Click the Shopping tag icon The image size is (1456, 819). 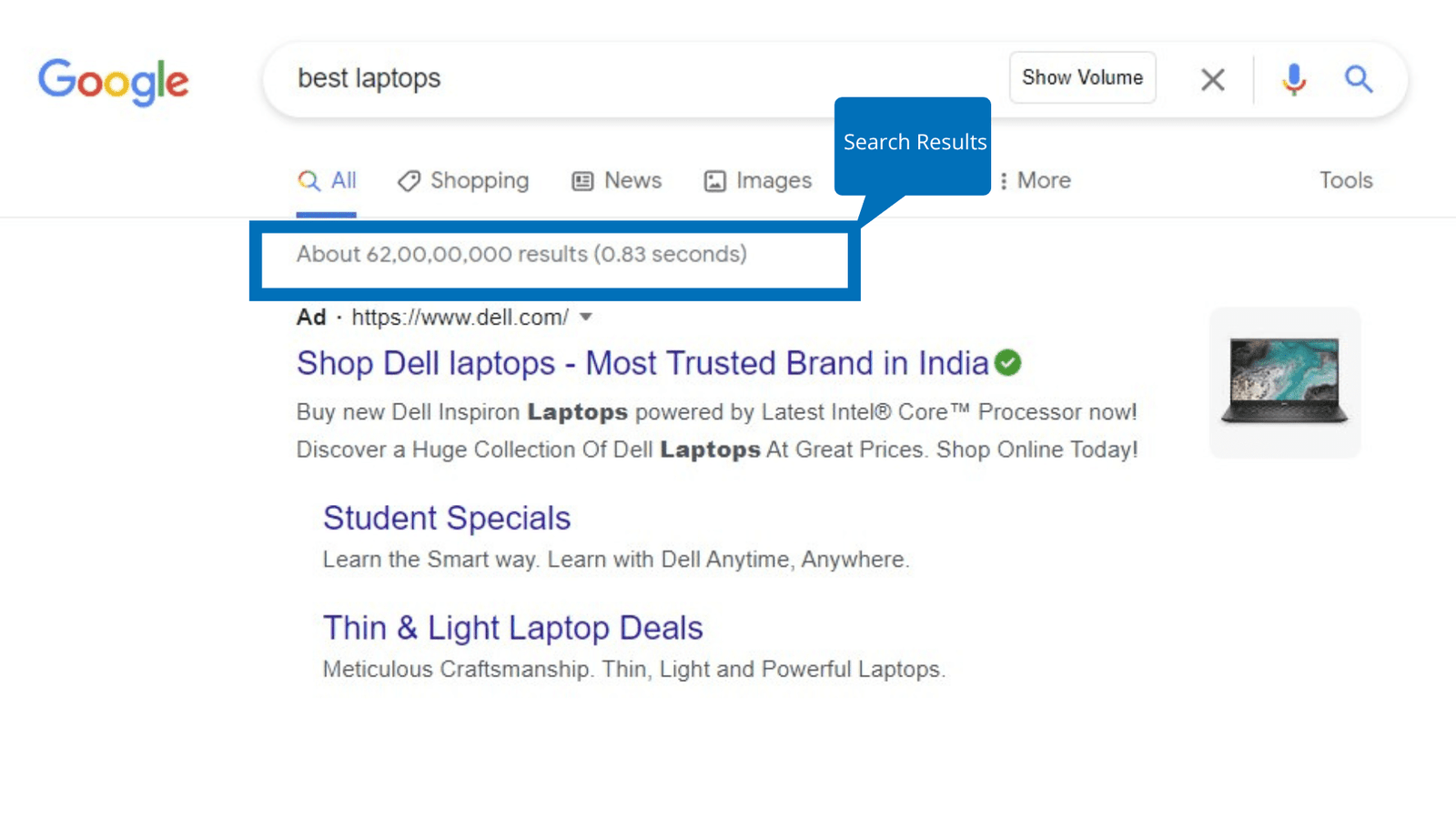pyautogui.click(x=409, y=181)
